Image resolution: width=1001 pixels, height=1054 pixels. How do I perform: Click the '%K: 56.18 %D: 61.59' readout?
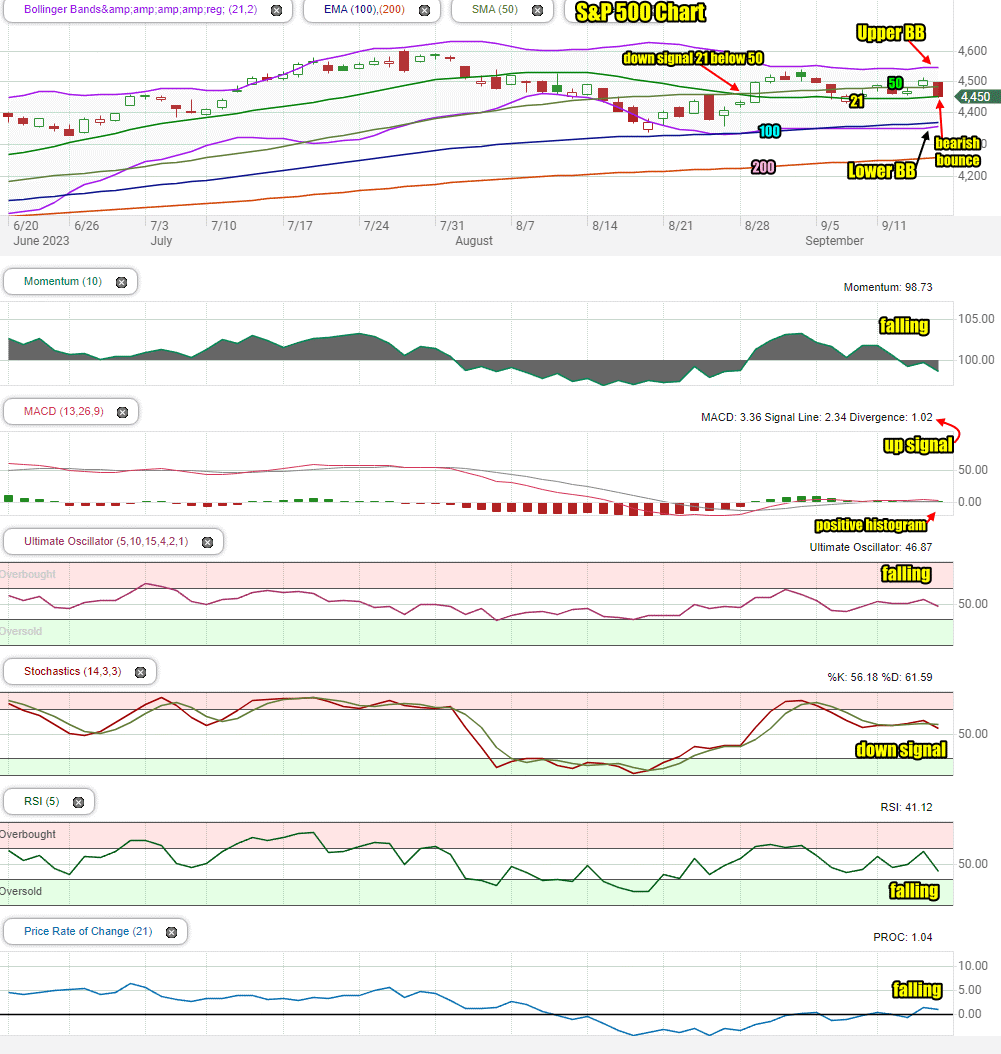click(x=880, y=677)
